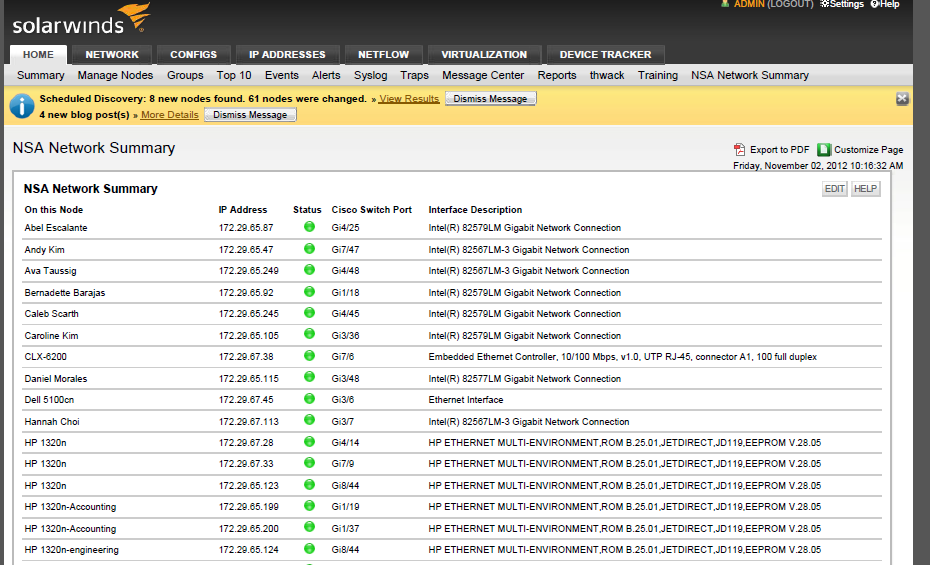
Task: Dismiss the new blog posts message
Action: click(x=250, y=114)
